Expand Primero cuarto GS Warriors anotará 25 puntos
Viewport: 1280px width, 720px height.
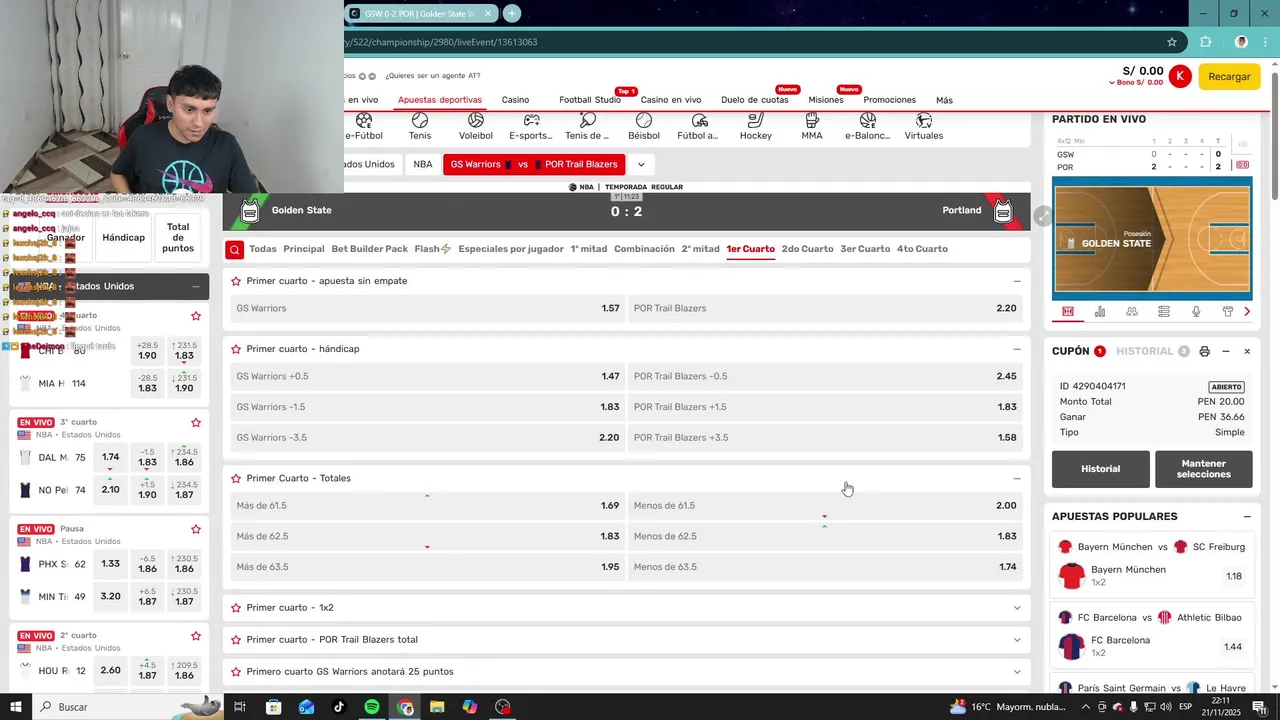pos(1017,672)
